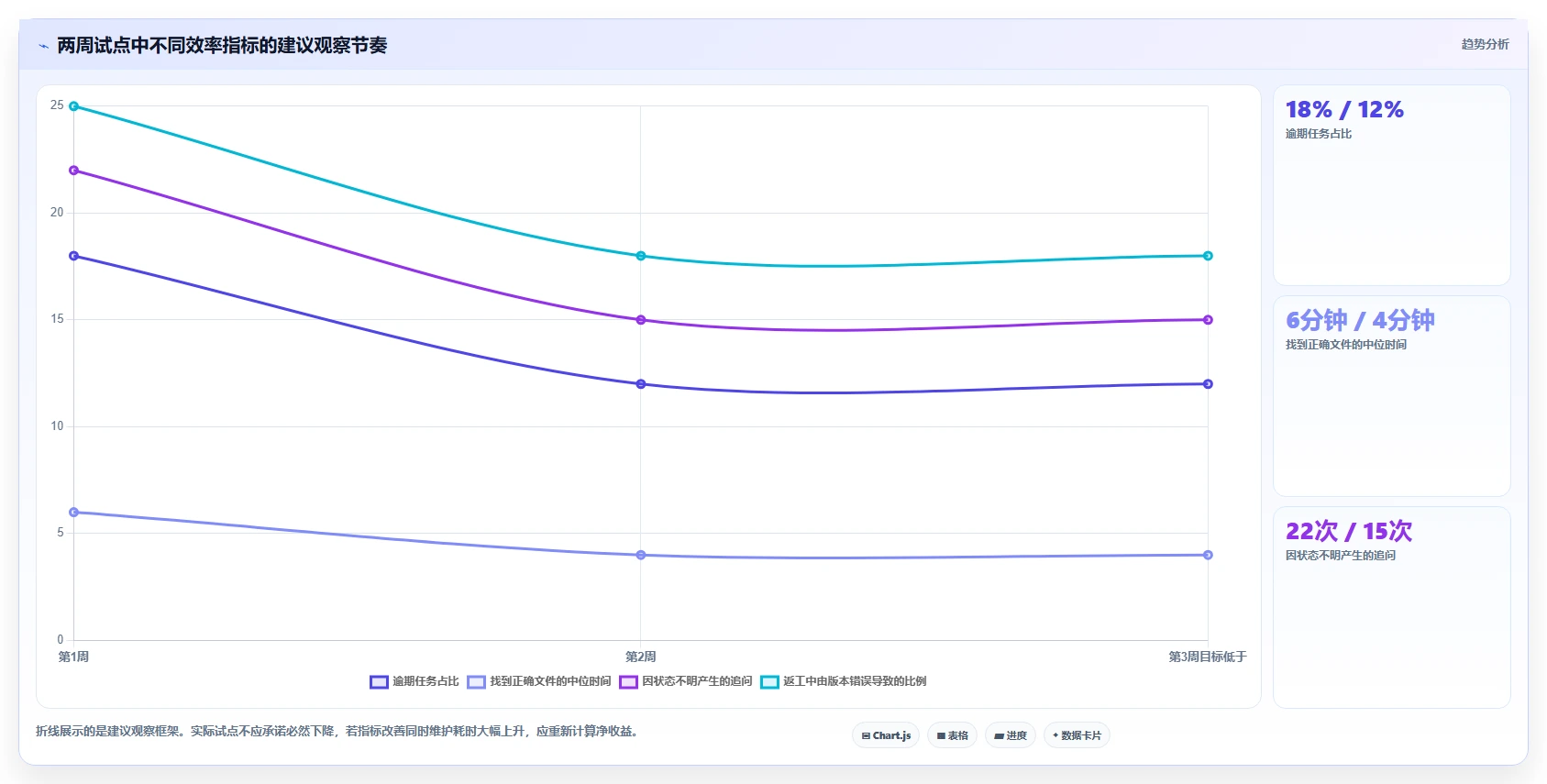Image resolution: width=1547 pixels, height=784 pixels.
Task: Click the 18% / 12% card value
Action: point(1344,110)
